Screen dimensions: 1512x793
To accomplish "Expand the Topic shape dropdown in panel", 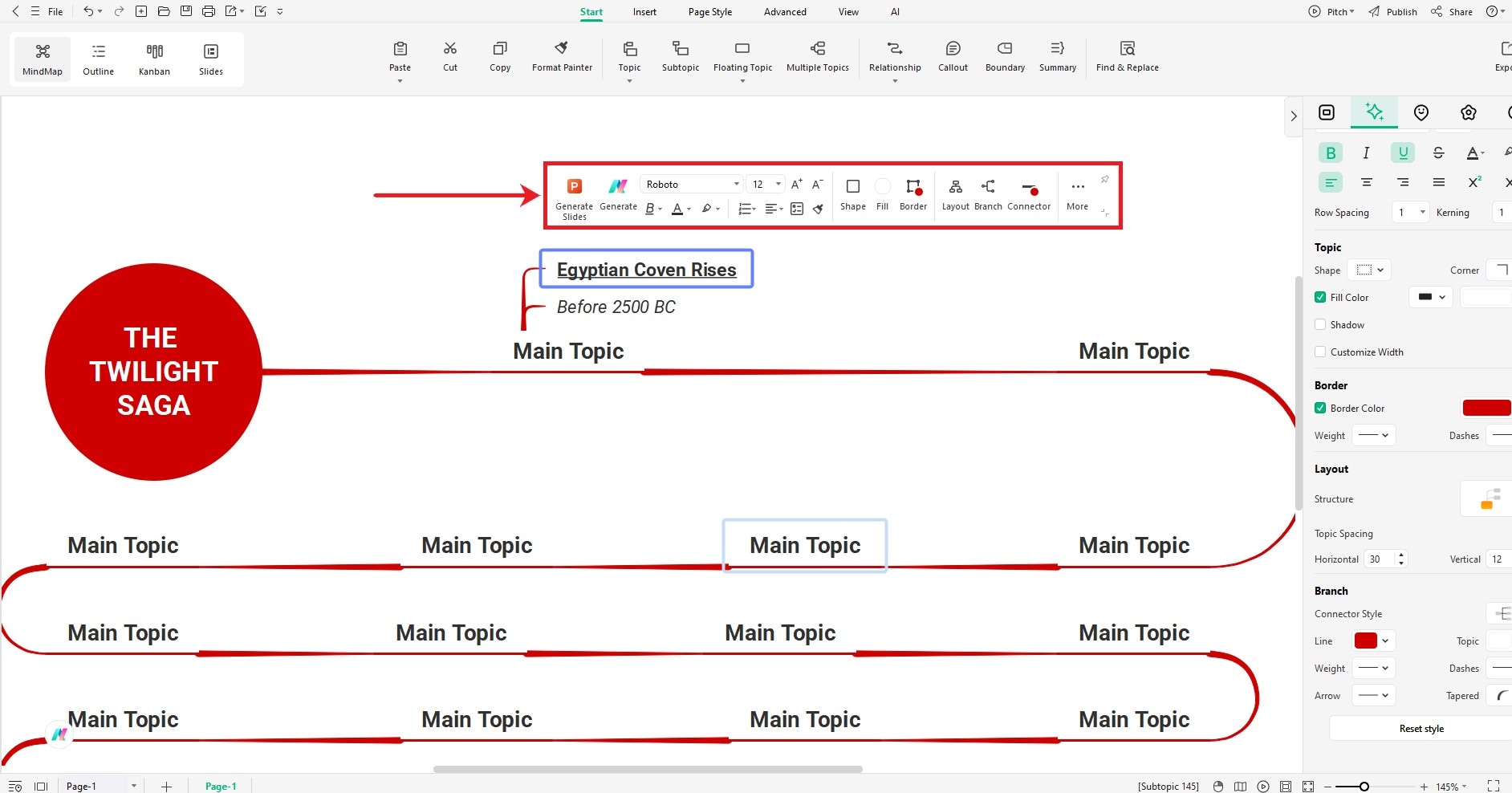I will point(1368,270).
